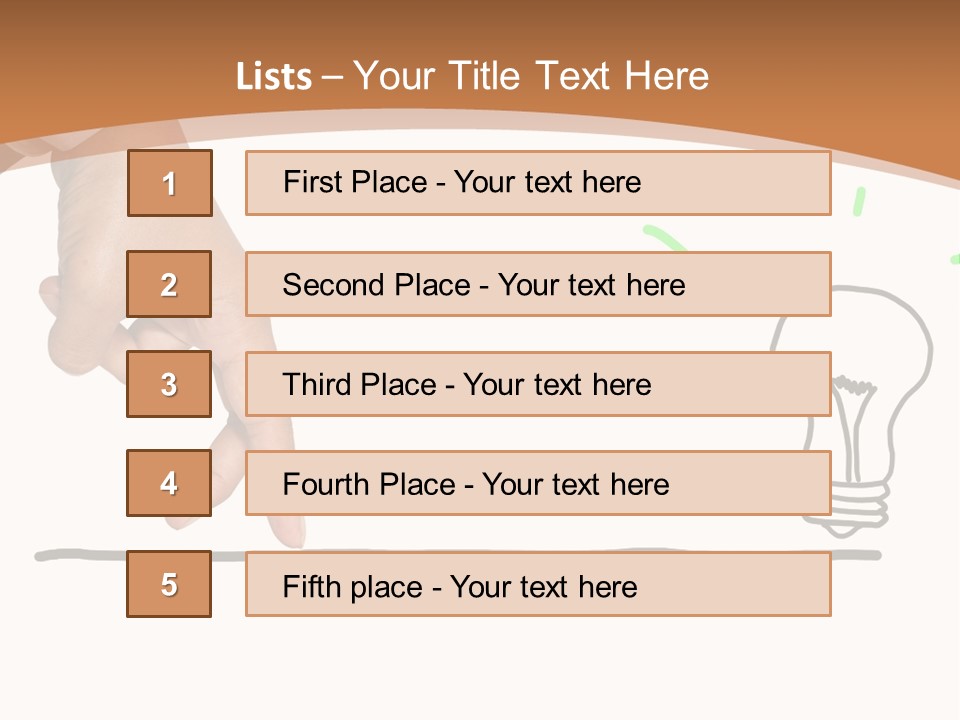Click the green dash above the bulb
960x720 pixels.
[x=858, y=201]
